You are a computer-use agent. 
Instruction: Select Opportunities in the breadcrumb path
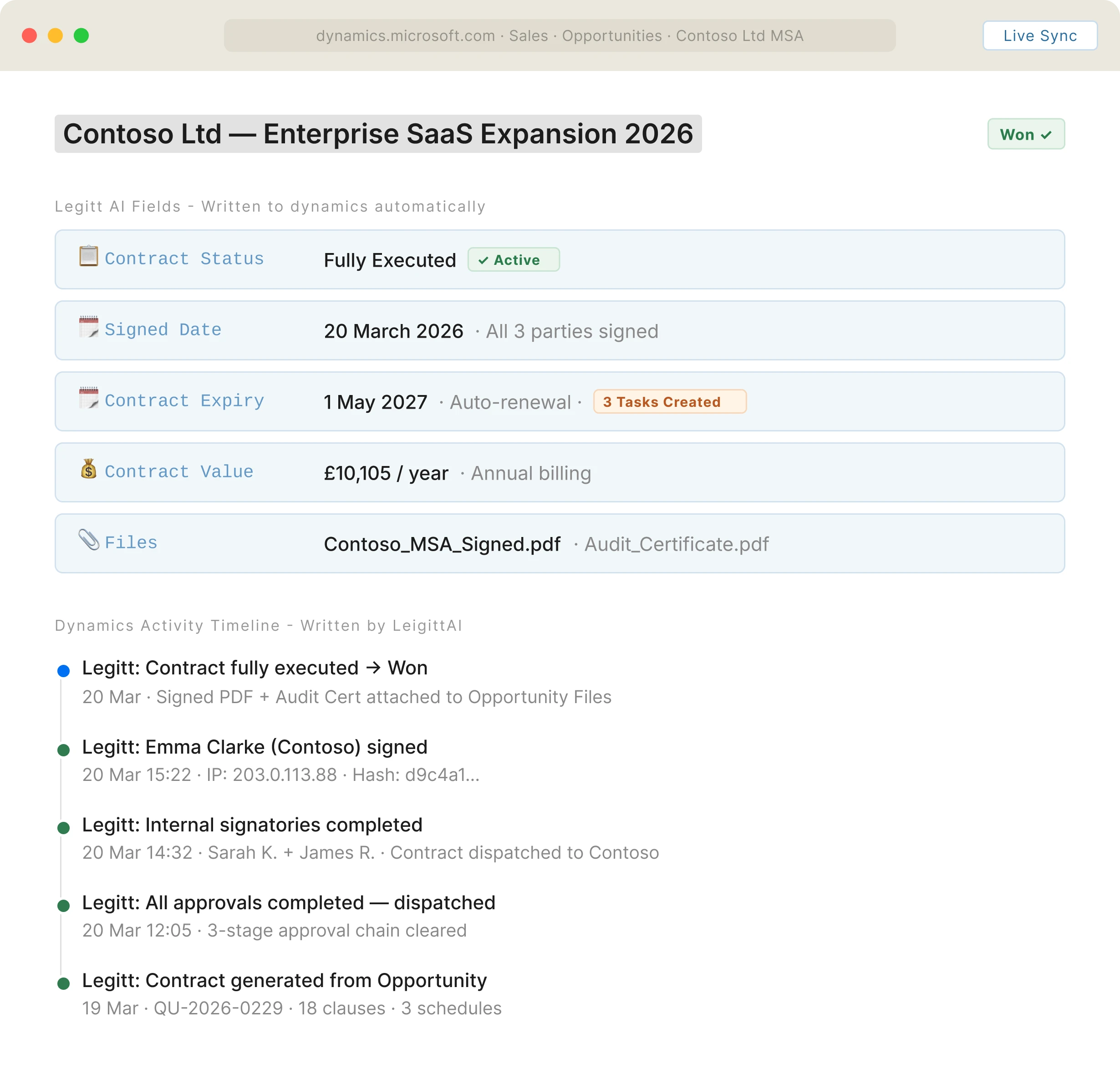[x=611, y=35]
